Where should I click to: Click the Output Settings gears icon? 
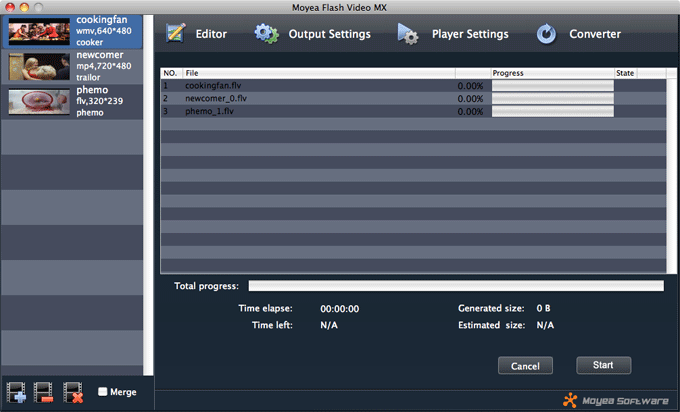tap(266, 34)
